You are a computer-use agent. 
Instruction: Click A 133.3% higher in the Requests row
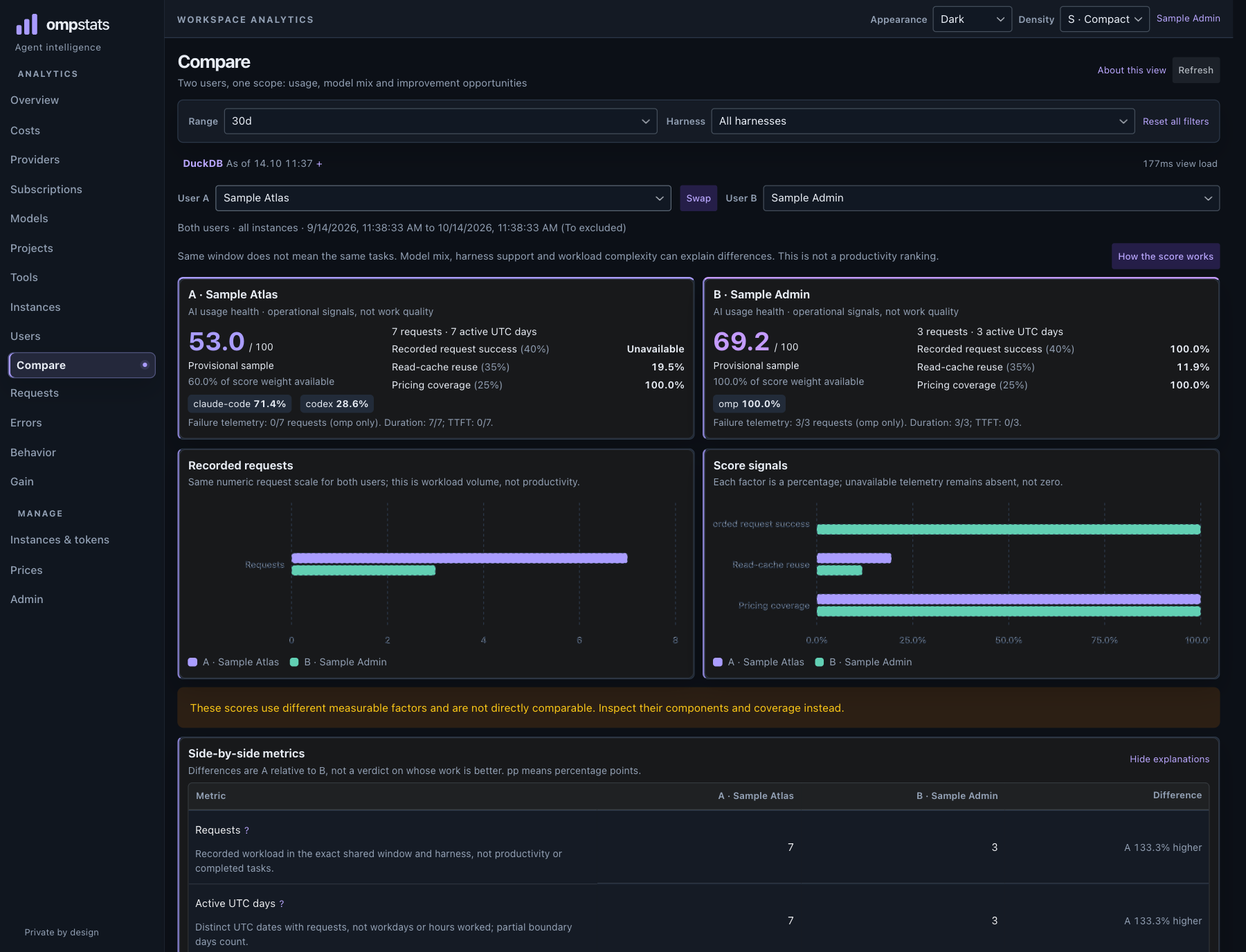(x=1163, y=848)
